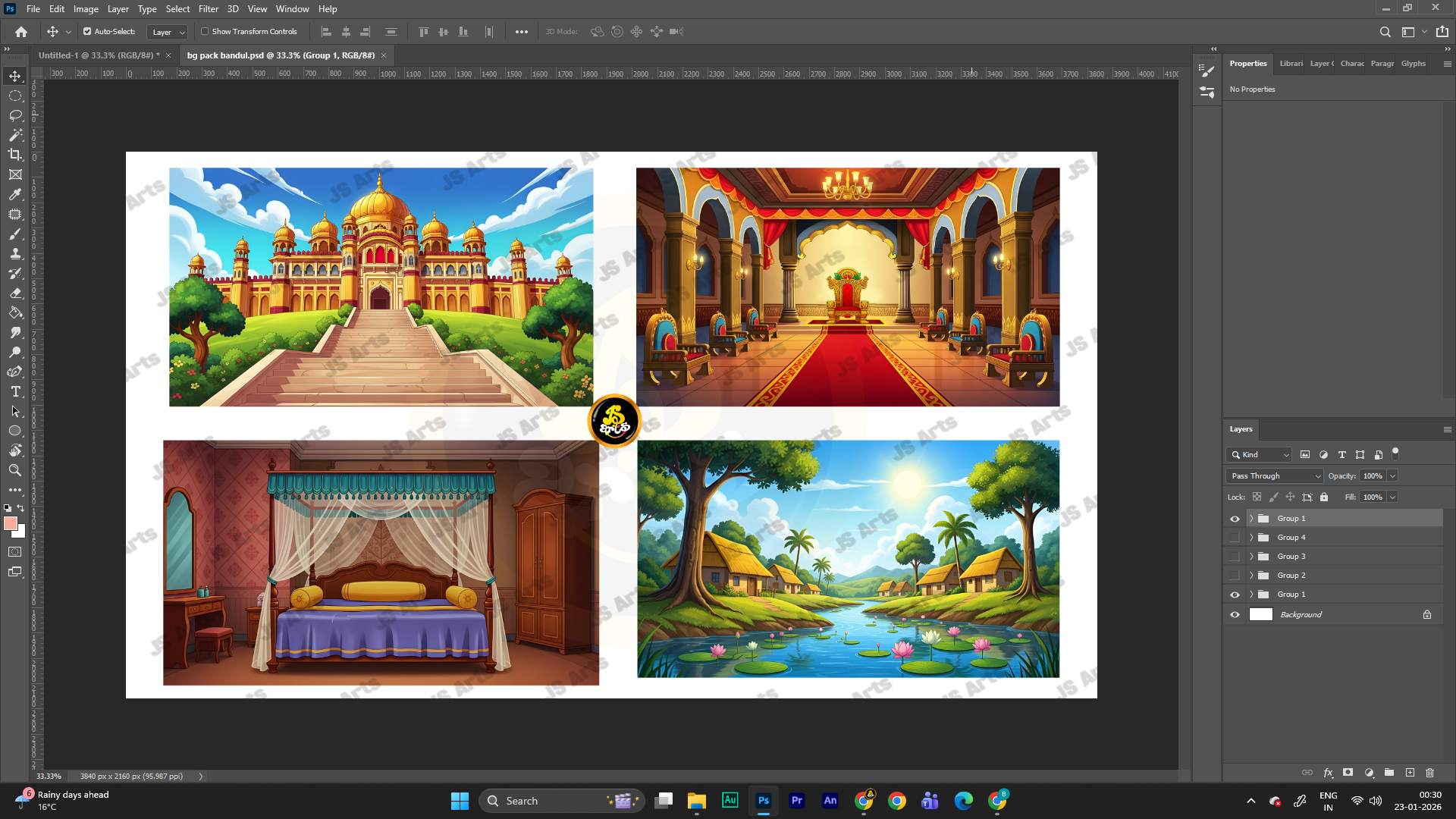Switch to the Properties panel tab
Image resolution: width=1456 pixels, height=819 pixels.
[1248, 64]
